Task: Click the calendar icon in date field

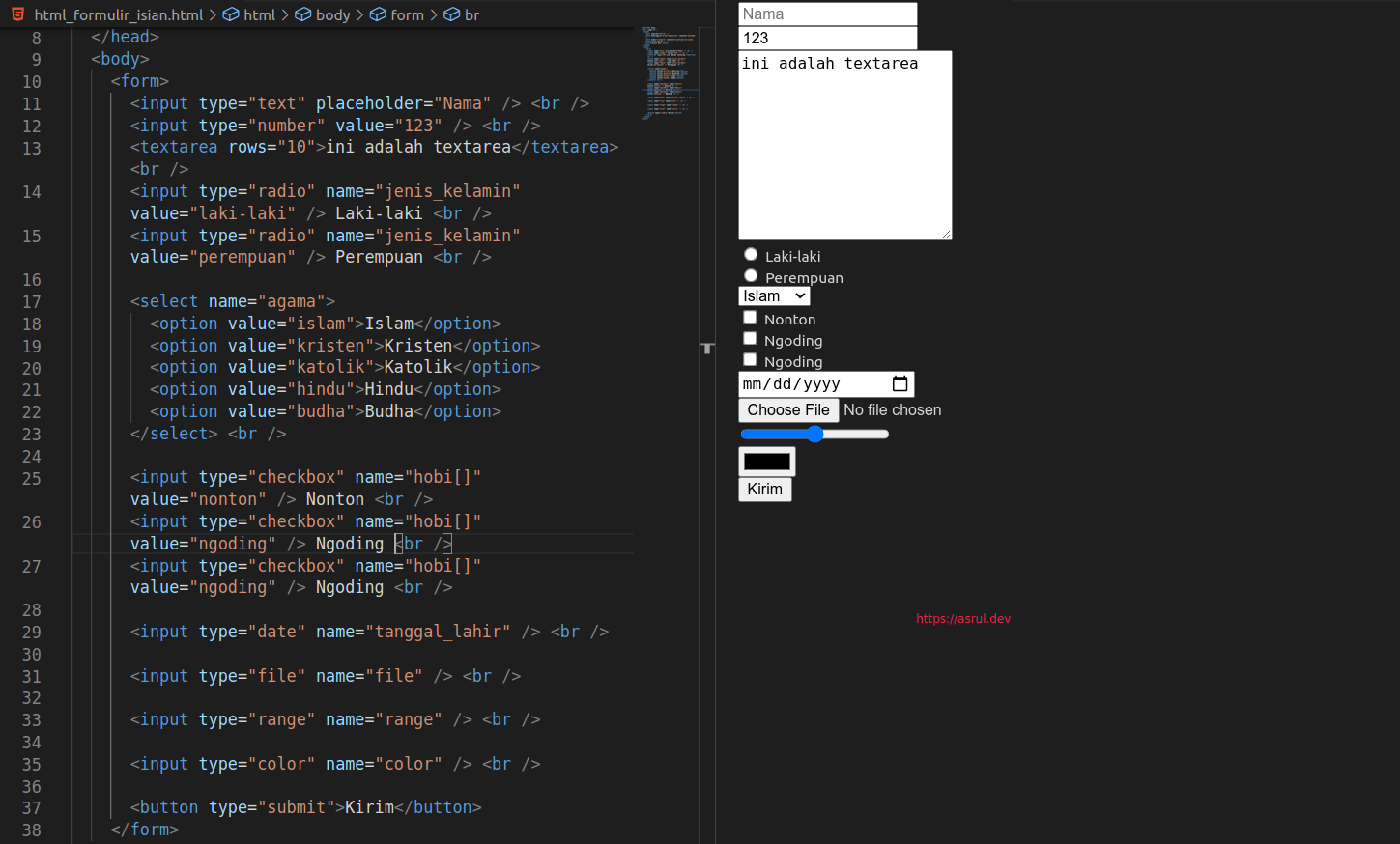Action: 900,384
